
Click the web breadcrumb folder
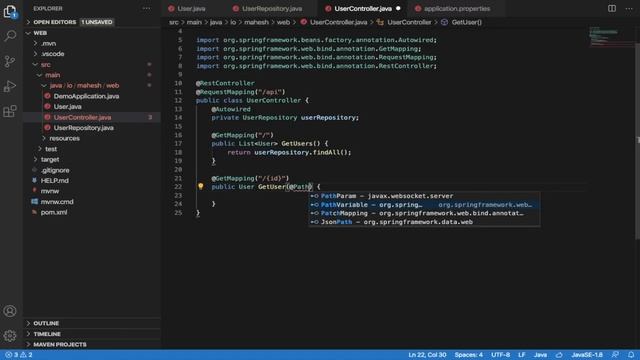(x=283, y=22)
